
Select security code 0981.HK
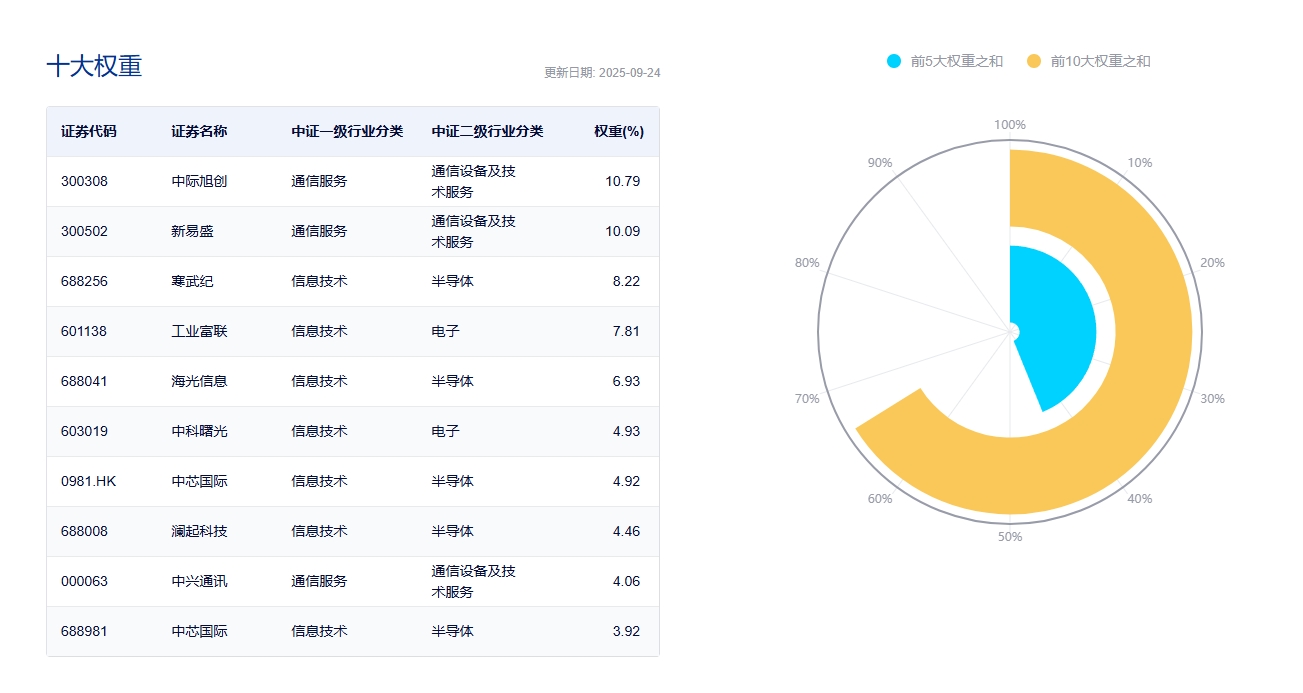coord(88,481)
